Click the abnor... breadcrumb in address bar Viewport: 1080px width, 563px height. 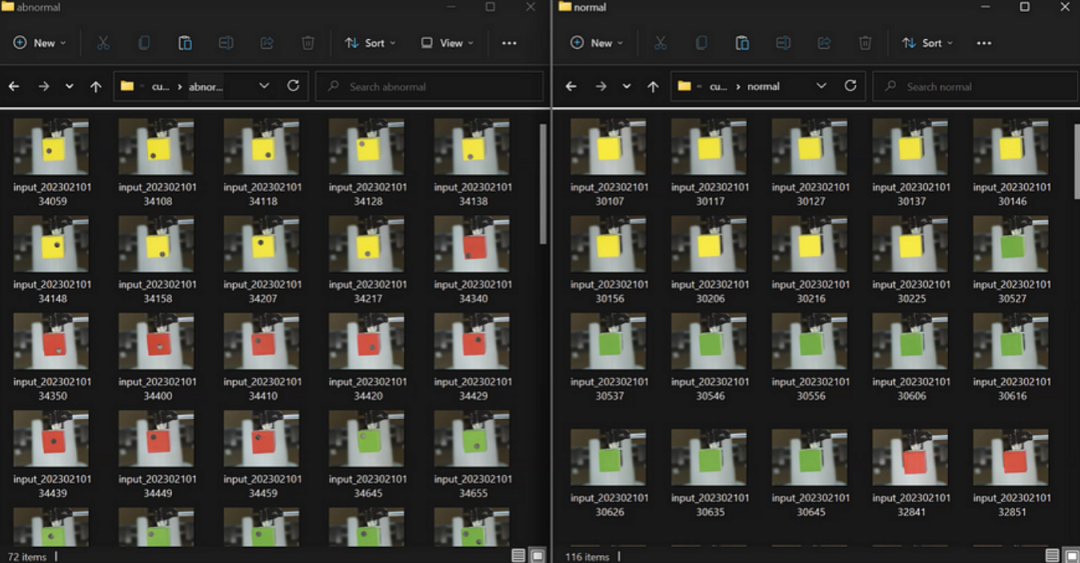tap(205, 87)
